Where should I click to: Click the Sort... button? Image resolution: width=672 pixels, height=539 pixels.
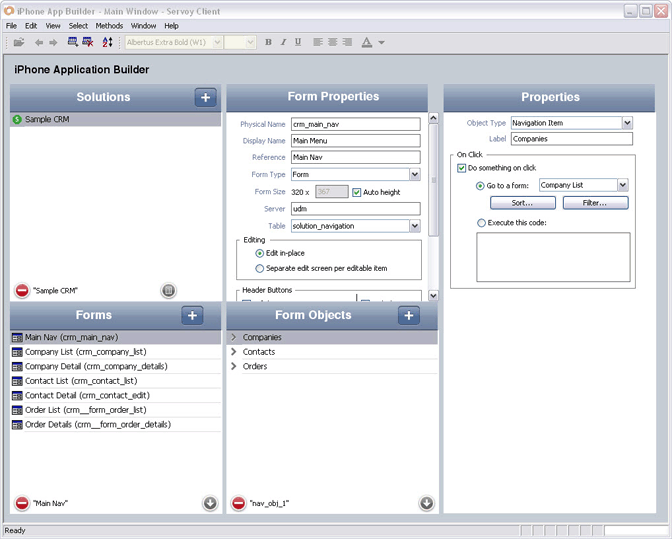521,203
